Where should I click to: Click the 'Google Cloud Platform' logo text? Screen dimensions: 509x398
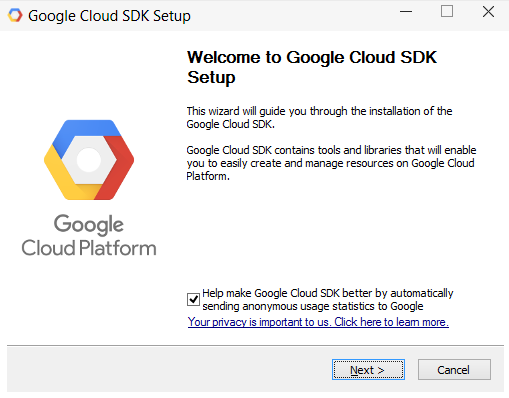click(89, 235)
